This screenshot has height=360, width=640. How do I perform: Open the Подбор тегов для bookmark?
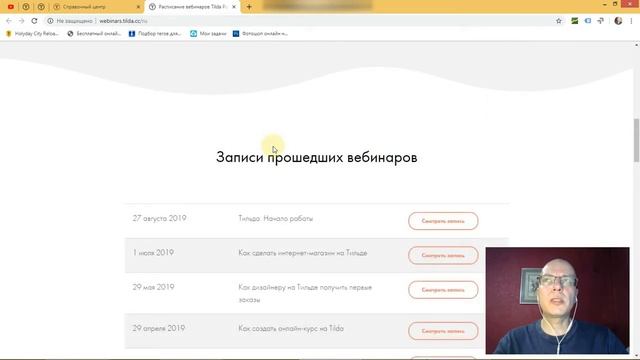[x=155, y=34]
